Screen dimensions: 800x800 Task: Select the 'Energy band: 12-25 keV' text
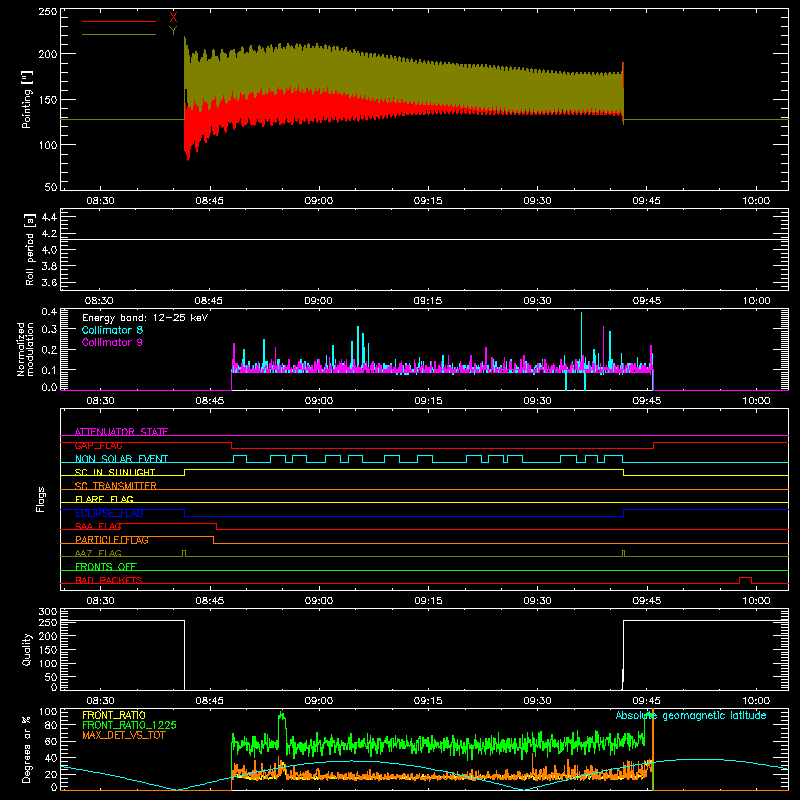coord(145,318)
